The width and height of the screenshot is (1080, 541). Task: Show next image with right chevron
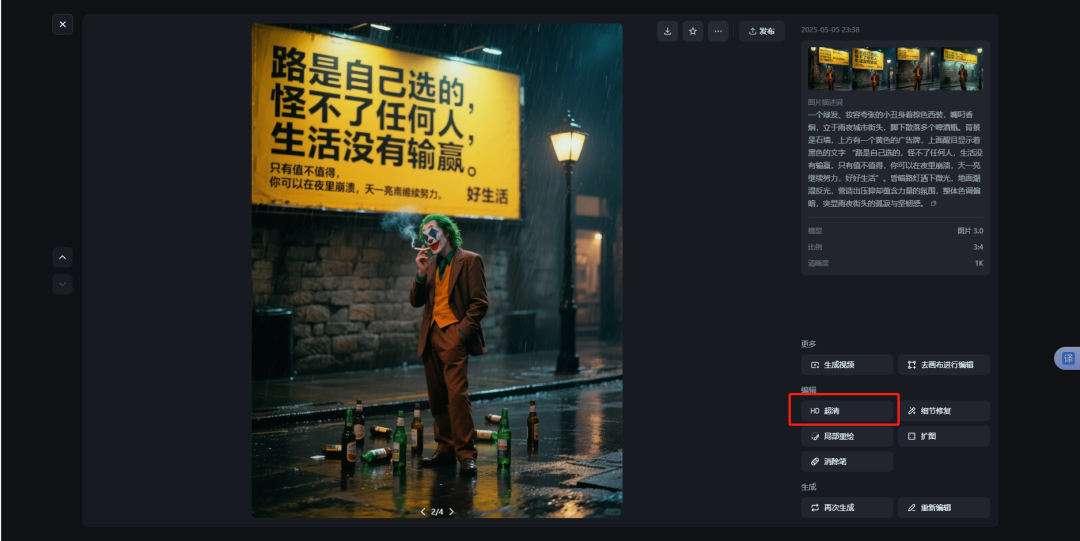coord(452,512)
